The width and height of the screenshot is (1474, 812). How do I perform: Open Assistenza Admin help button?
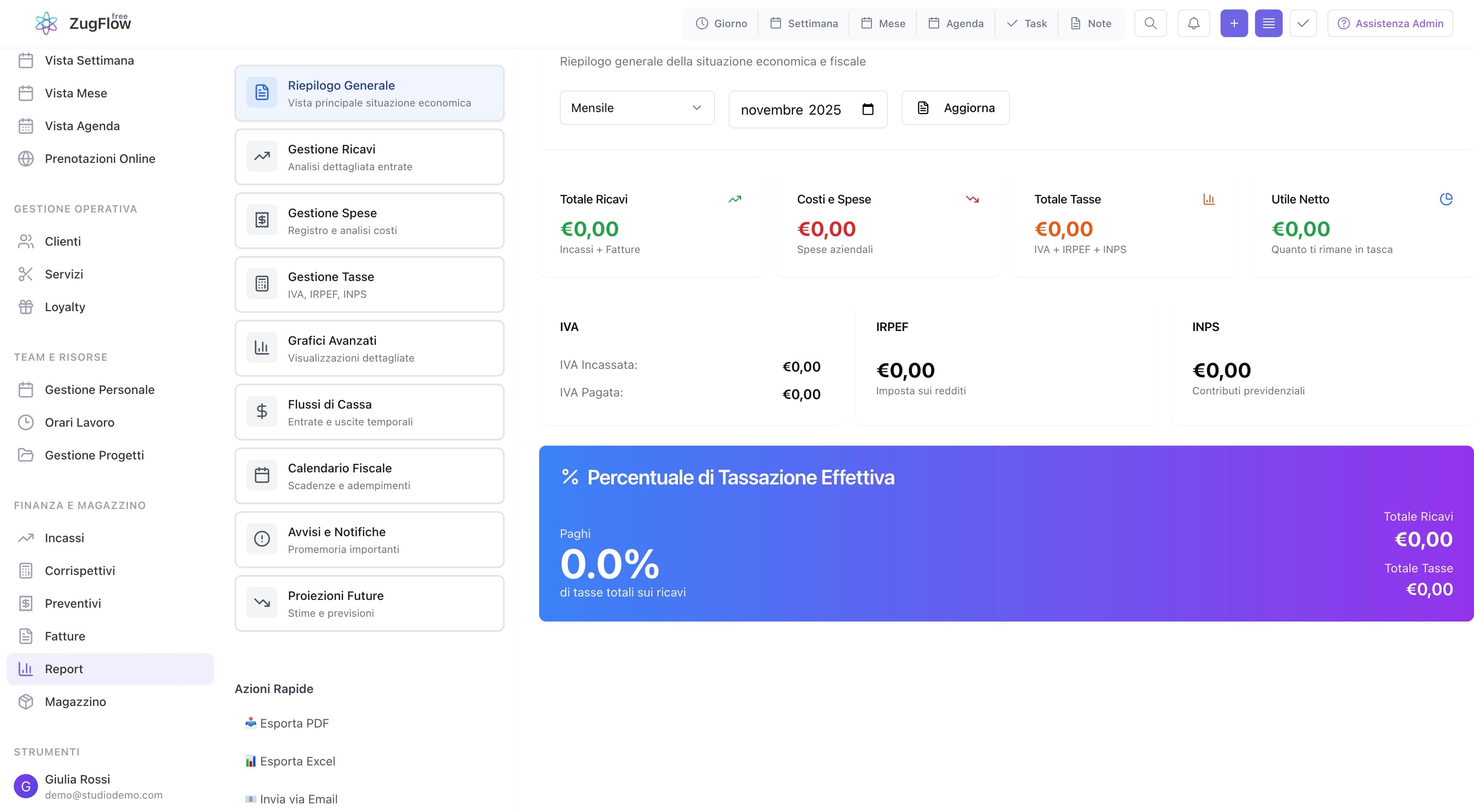[x=1390, y=23]
